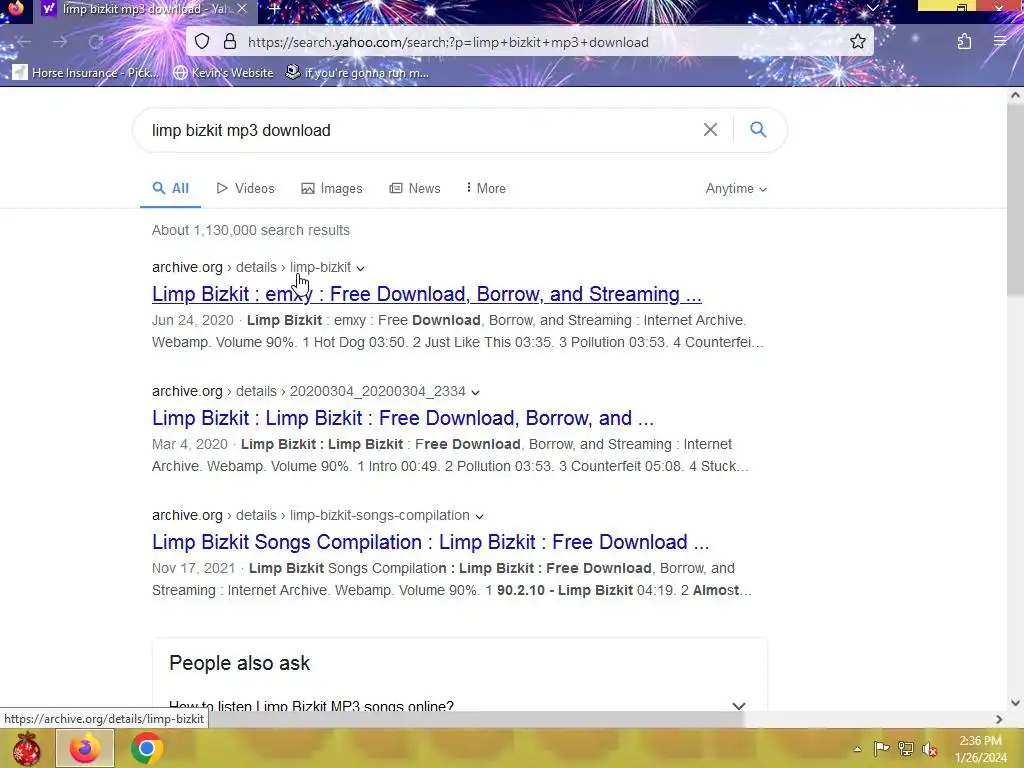
Task: Click the Action Center flag tray icon
Action: coord(881,748)
